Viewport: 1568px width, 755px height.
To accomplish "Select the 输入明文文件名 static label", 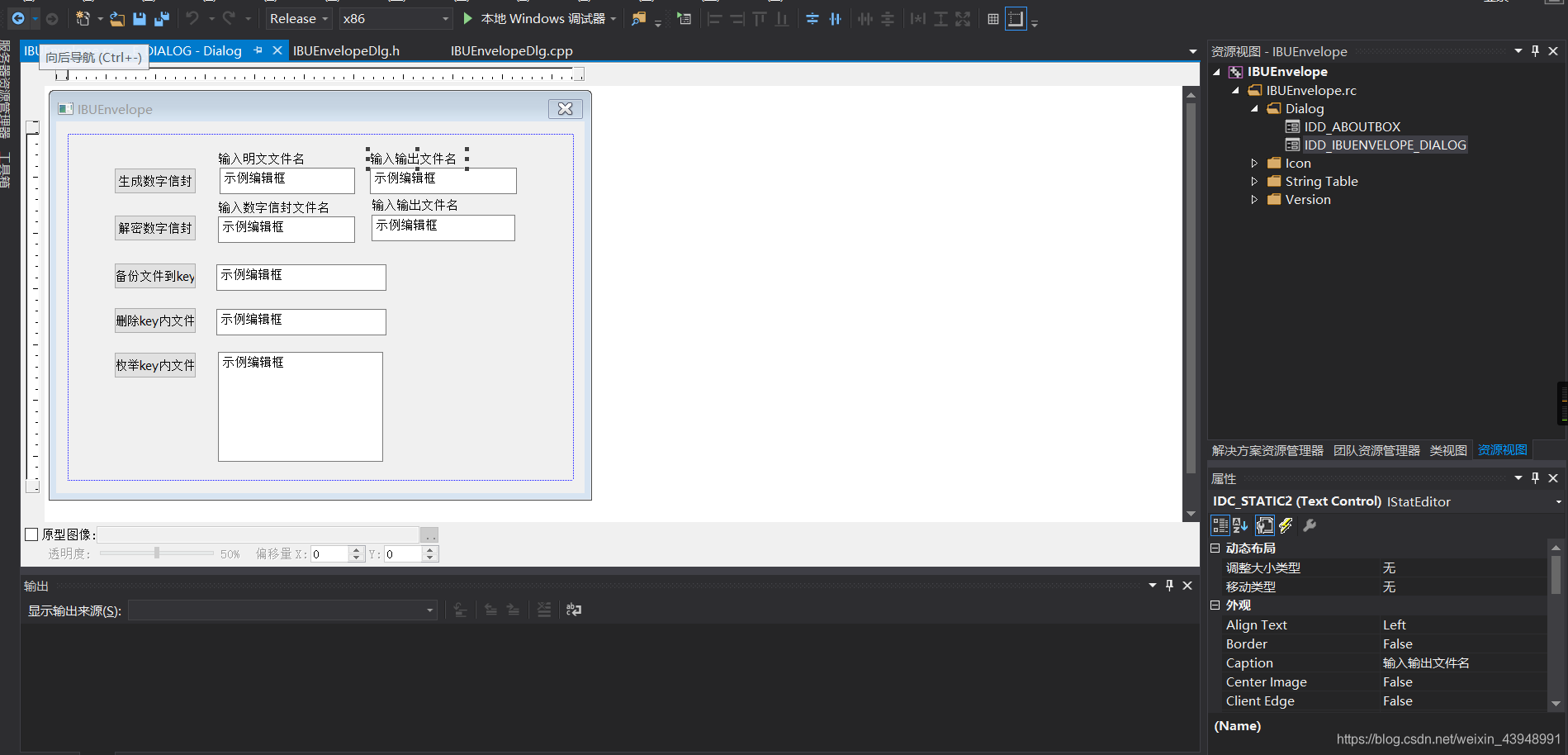I will point(261,159).
